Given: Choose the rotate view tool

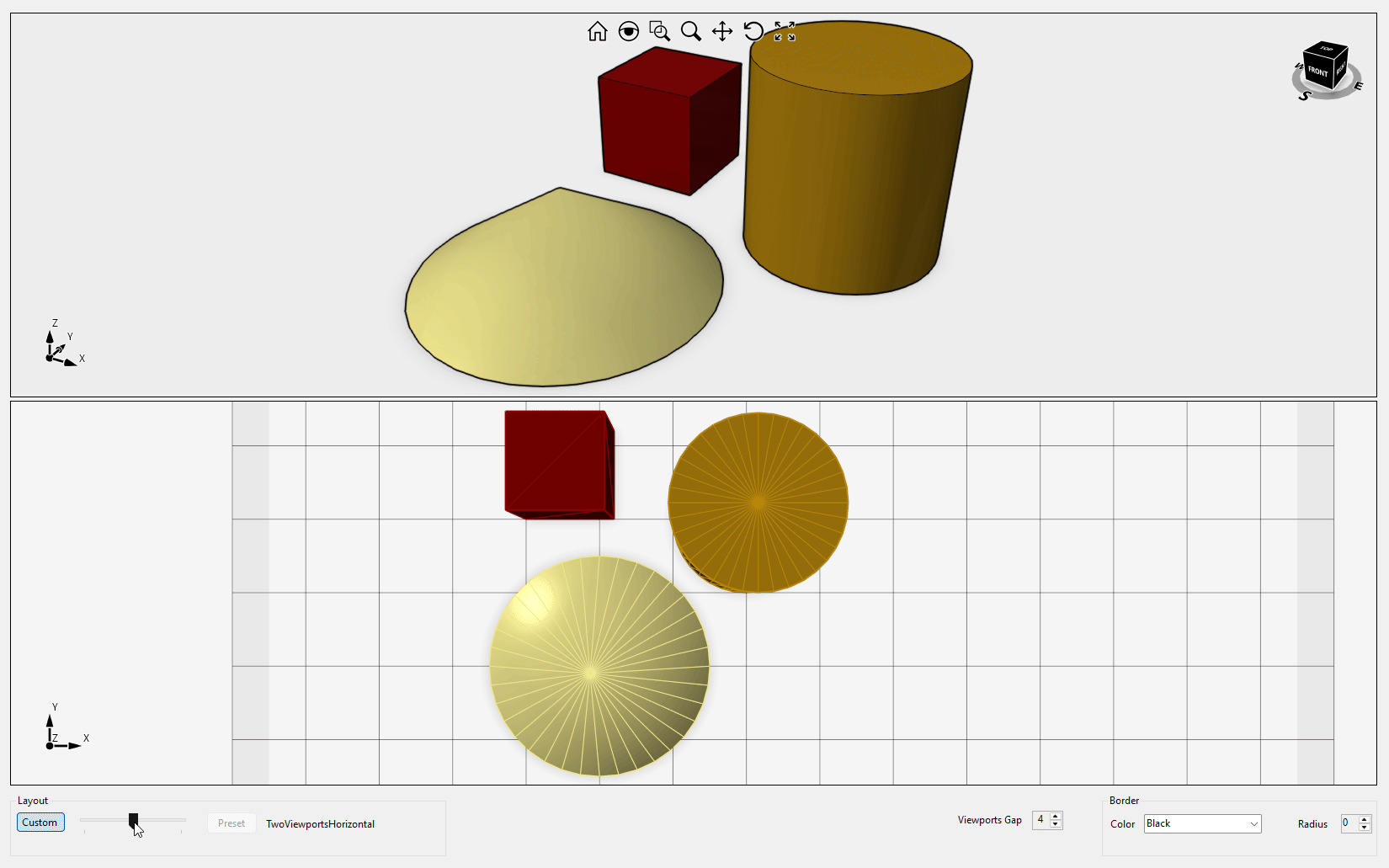Looking at the screenshot, I should (753, 32).
